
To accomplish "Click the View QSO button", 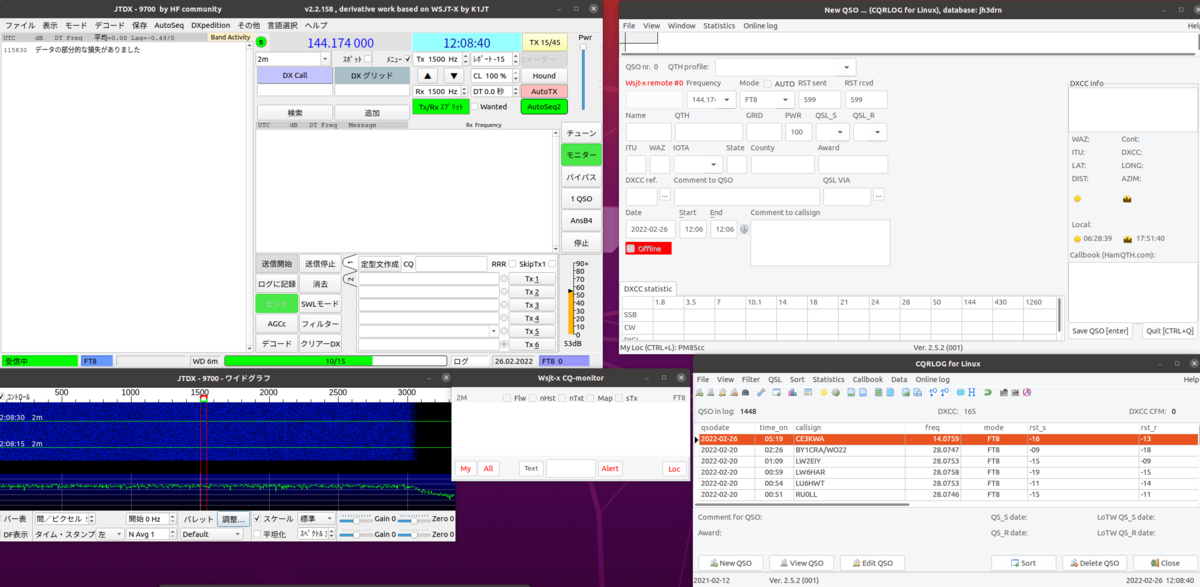I will (x=799, y=563).
